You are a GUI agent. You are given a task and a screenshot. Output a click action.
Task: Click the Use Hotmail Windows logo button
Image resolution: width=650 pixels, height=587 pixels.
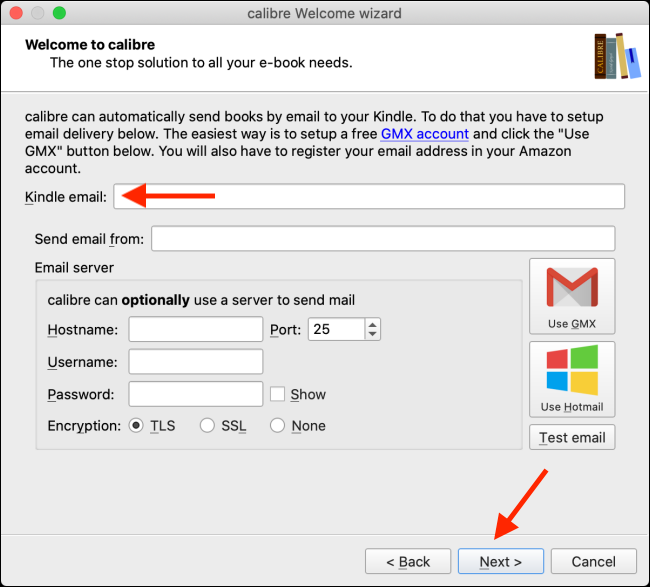[x=572, y=379]
